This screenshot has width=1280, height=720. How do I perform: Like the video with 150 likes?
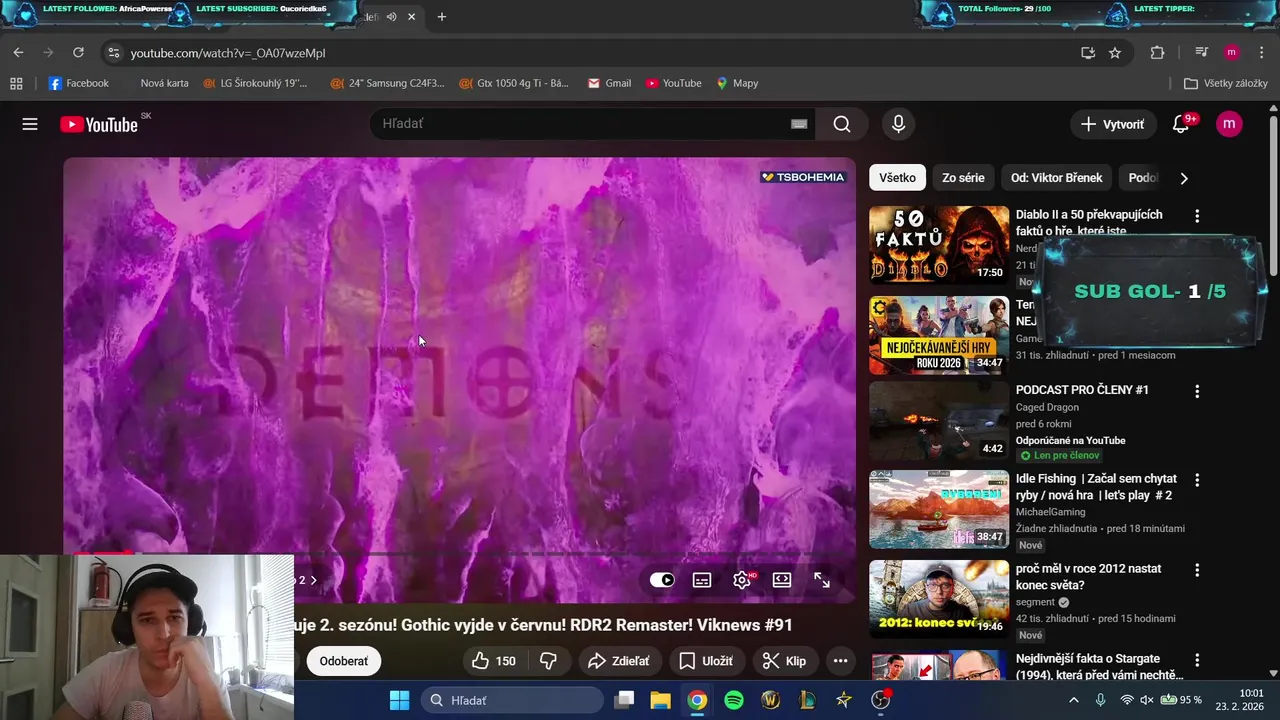(x=494, y=661)
